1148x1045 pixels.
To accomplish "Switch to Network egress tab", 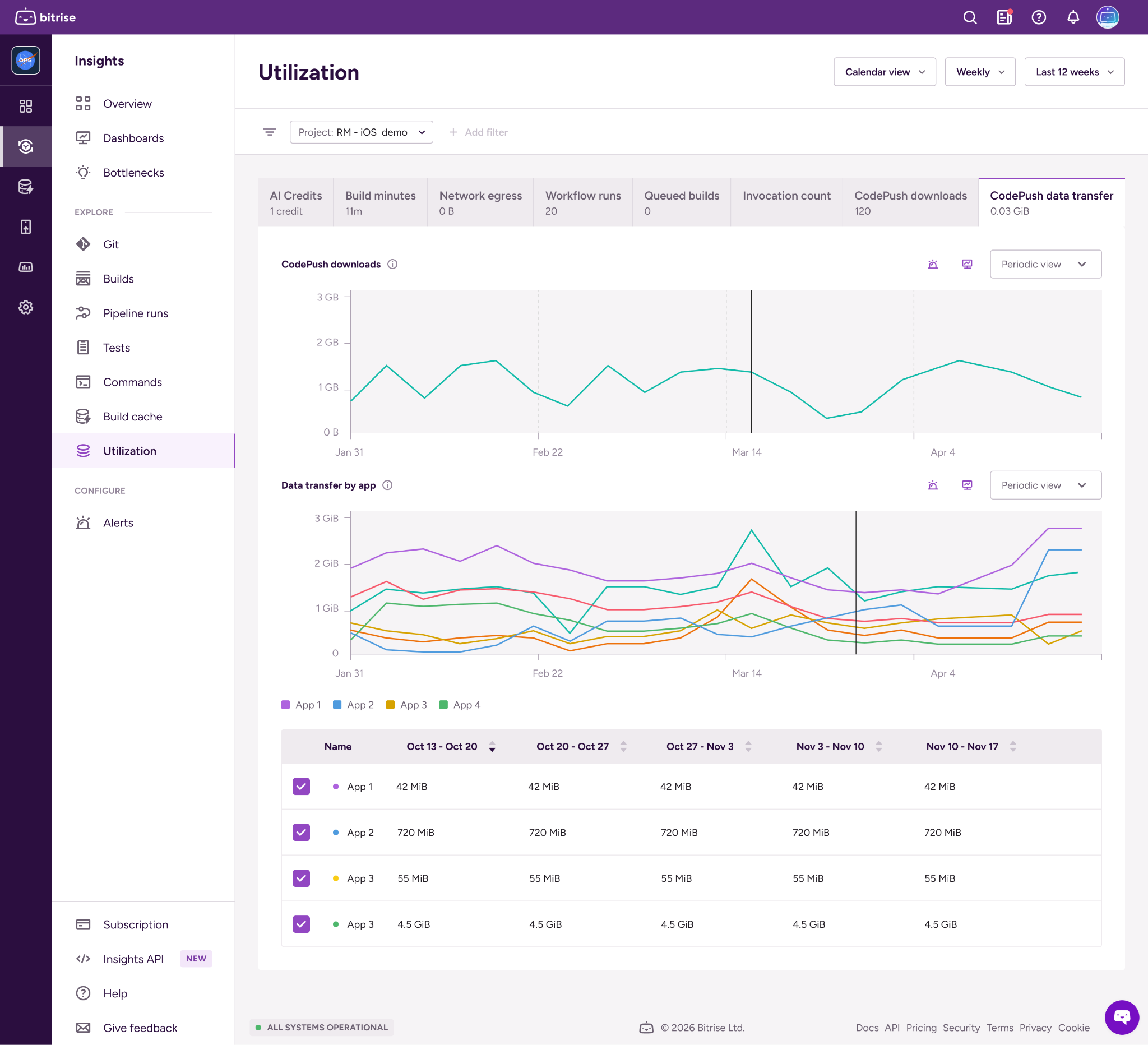I will (480, 203).
